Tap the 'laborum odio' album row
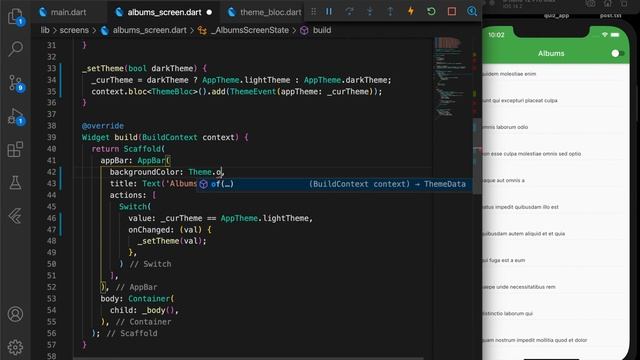The image size is (640, 360). [556, 127]
